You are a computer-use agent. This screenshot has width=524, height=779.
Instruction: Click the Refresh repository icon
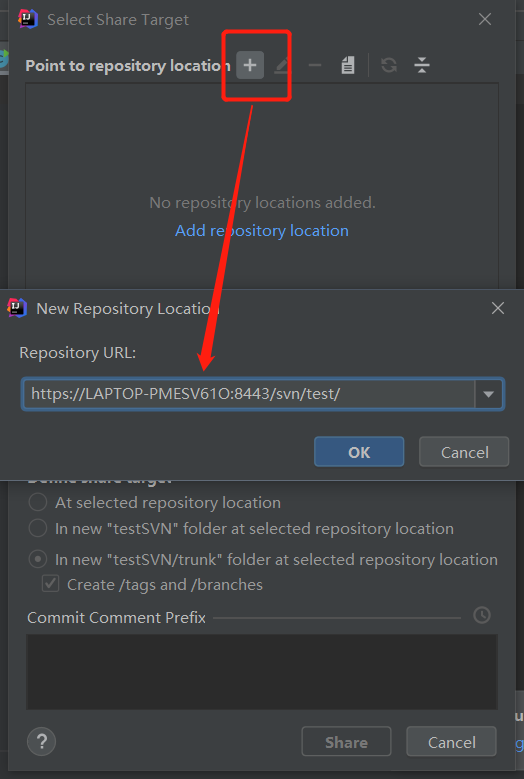point(389,65)
